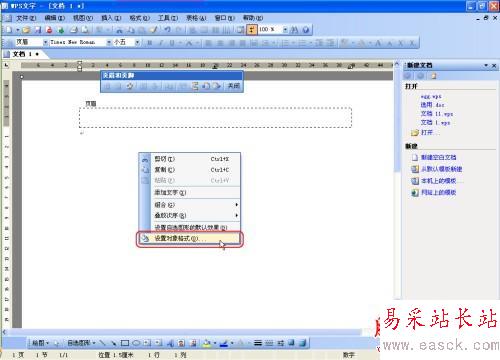Image resolution: width=500 pixels, height=360 pixels.
Task: Choose 剪切 Ctrl+X from context menu
Action: coord(189,159)
